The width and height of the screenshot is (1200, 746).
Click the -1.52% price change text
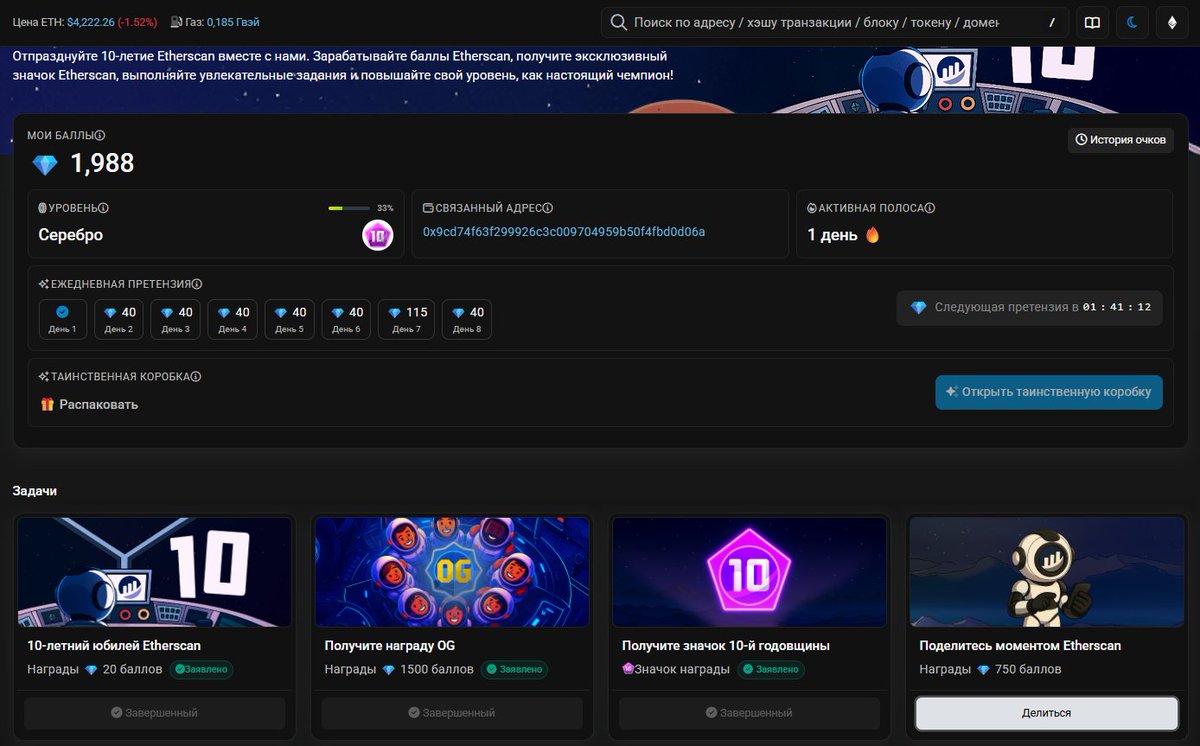[137, 22]
